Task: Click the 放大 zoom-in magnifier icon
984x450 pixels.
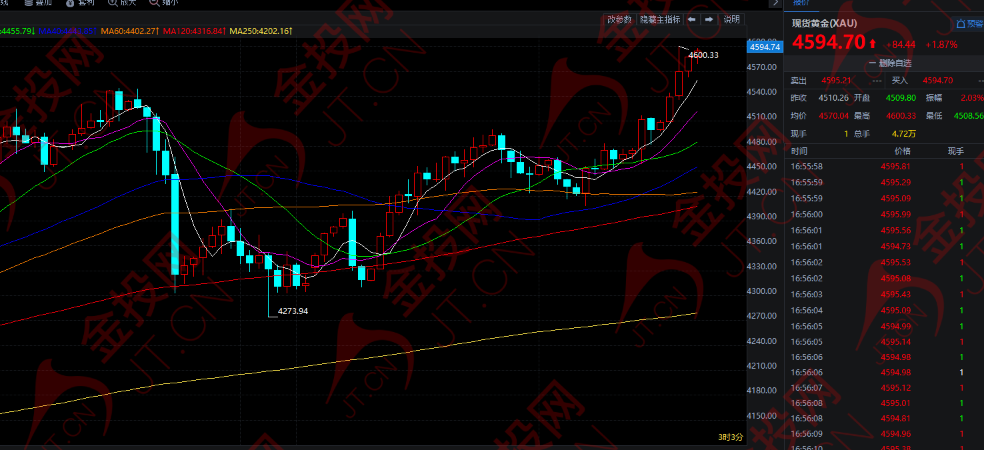Action: (114, 3)
